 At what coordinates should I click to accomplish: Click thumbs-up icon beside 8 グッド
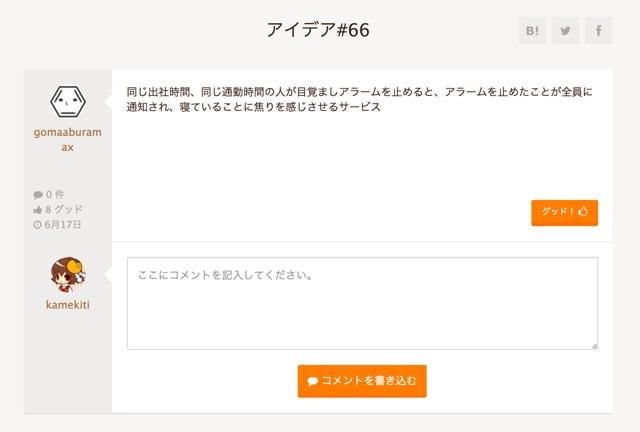[x=38, y=210]
